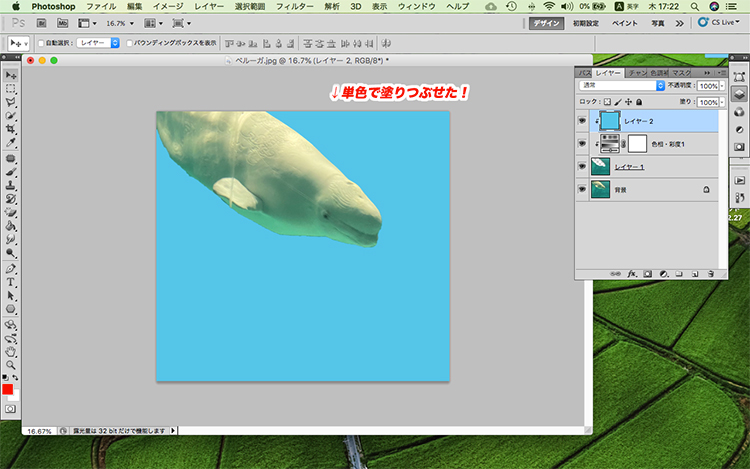This screenshot has height=469, width=750.
Task: Hide レイヤー 2 using its eye icon
Action: coord(583,121)
